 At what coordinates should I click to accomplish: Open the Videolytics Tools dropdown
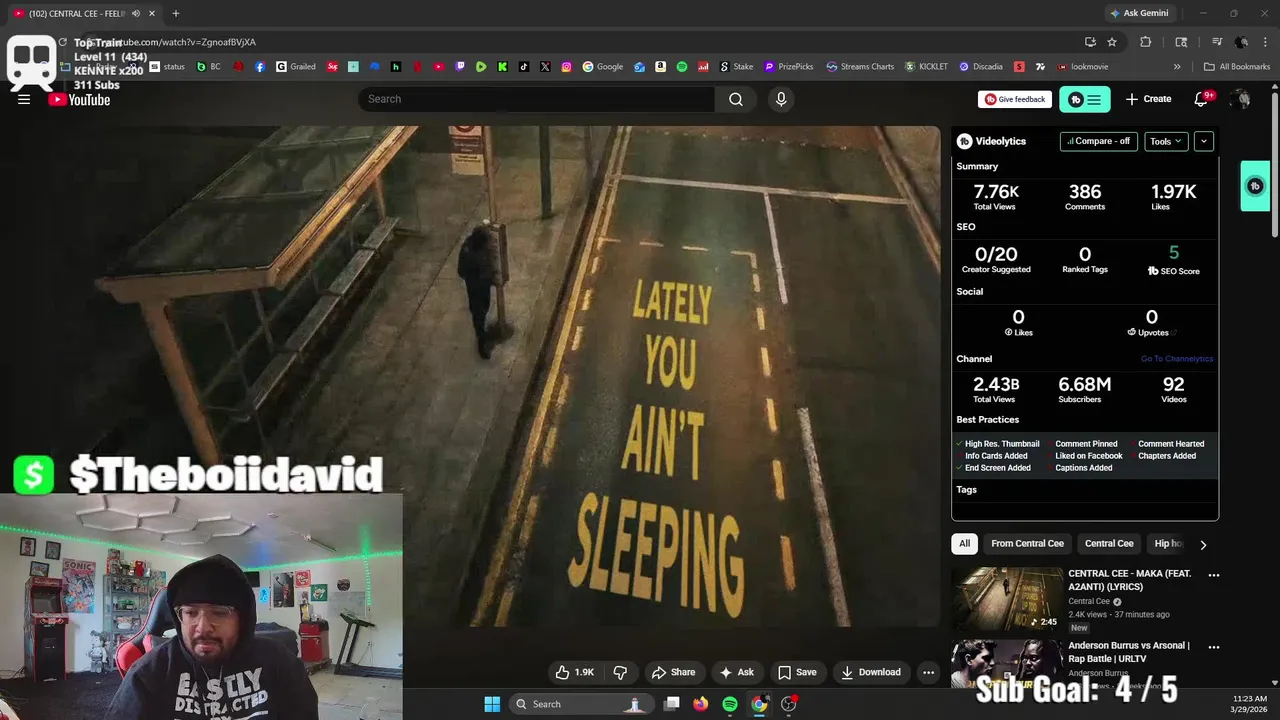(1166, 141)
